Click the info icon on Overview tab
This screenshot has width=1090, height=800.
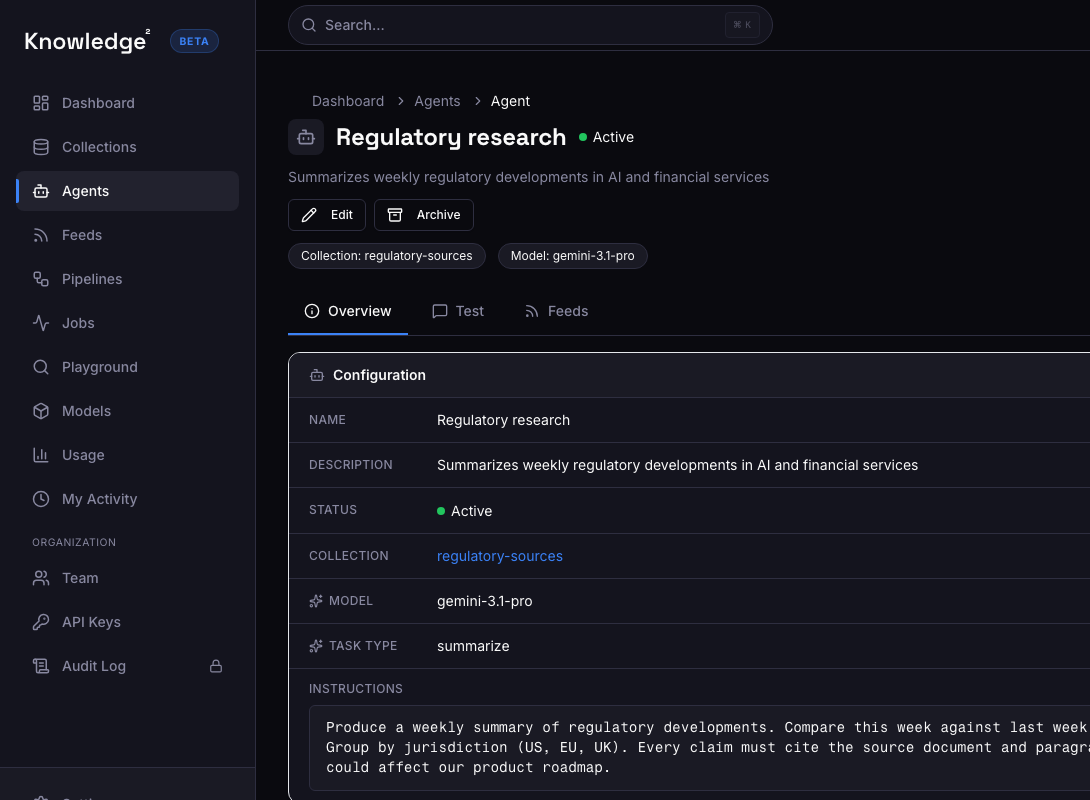[312, 311]
